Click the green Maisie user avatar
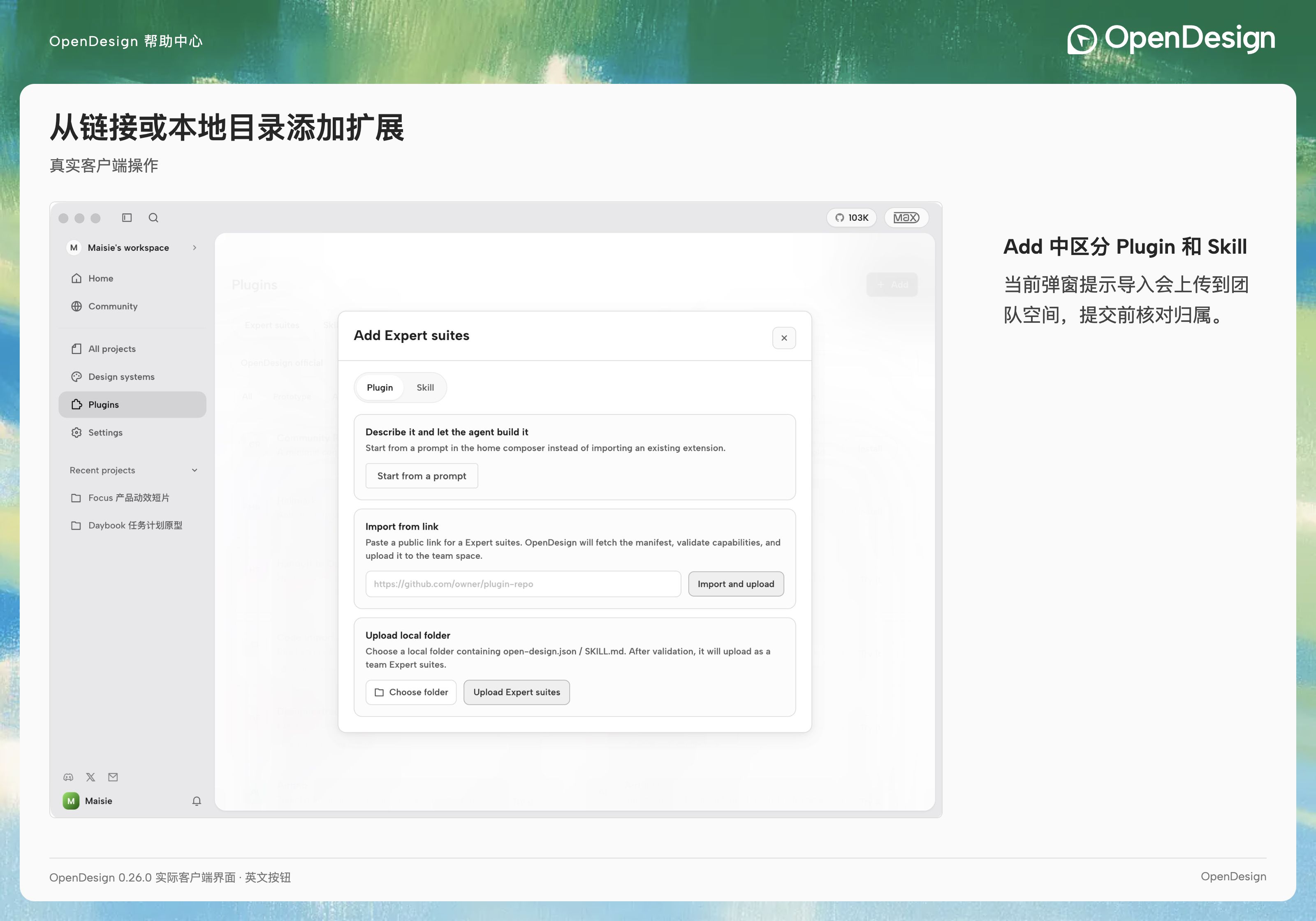Viewport: 1316px width, 921px height. click(x=71, y=801)
